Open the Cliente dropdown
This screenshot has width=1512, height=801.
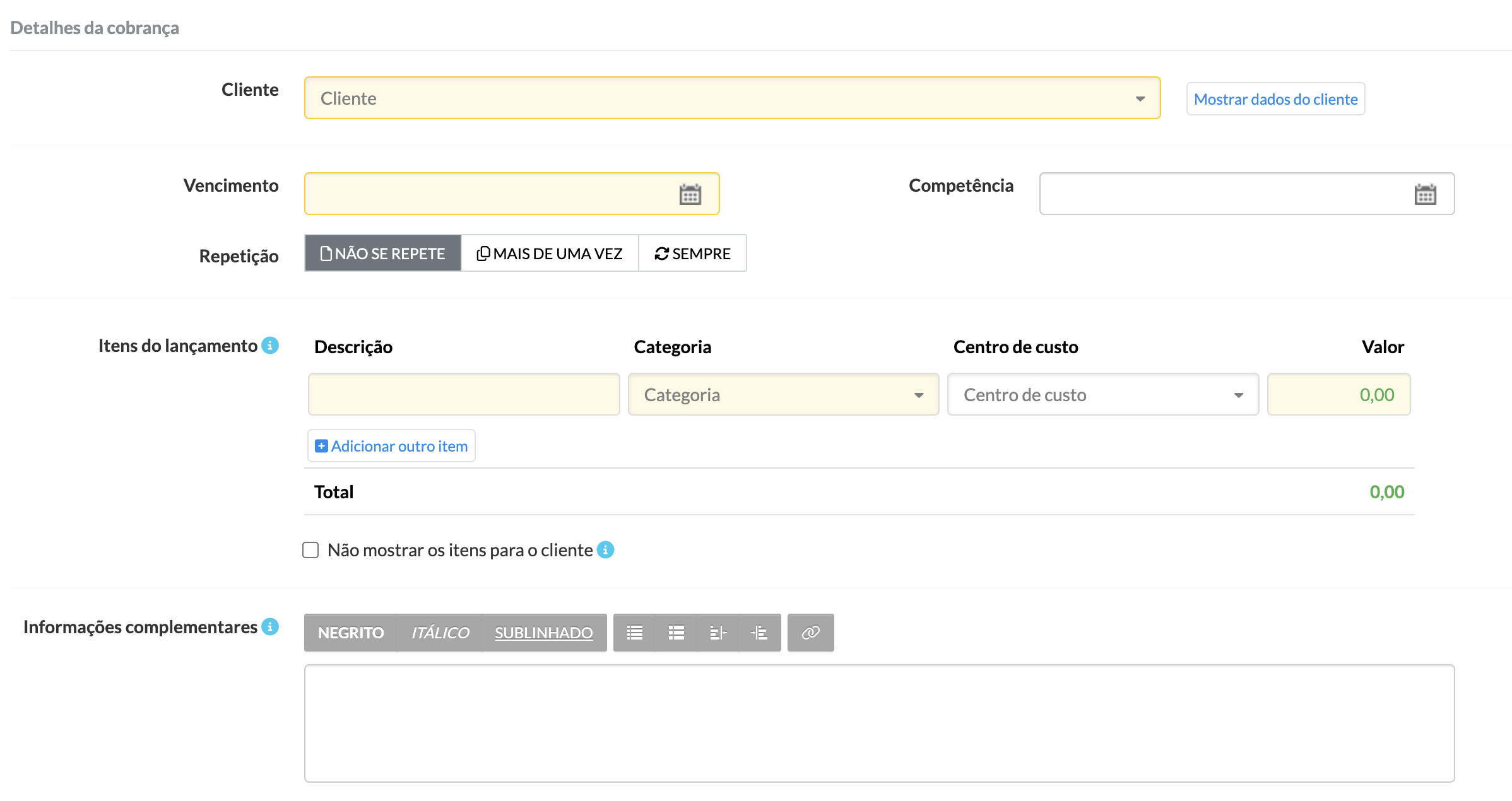[732, 98]
